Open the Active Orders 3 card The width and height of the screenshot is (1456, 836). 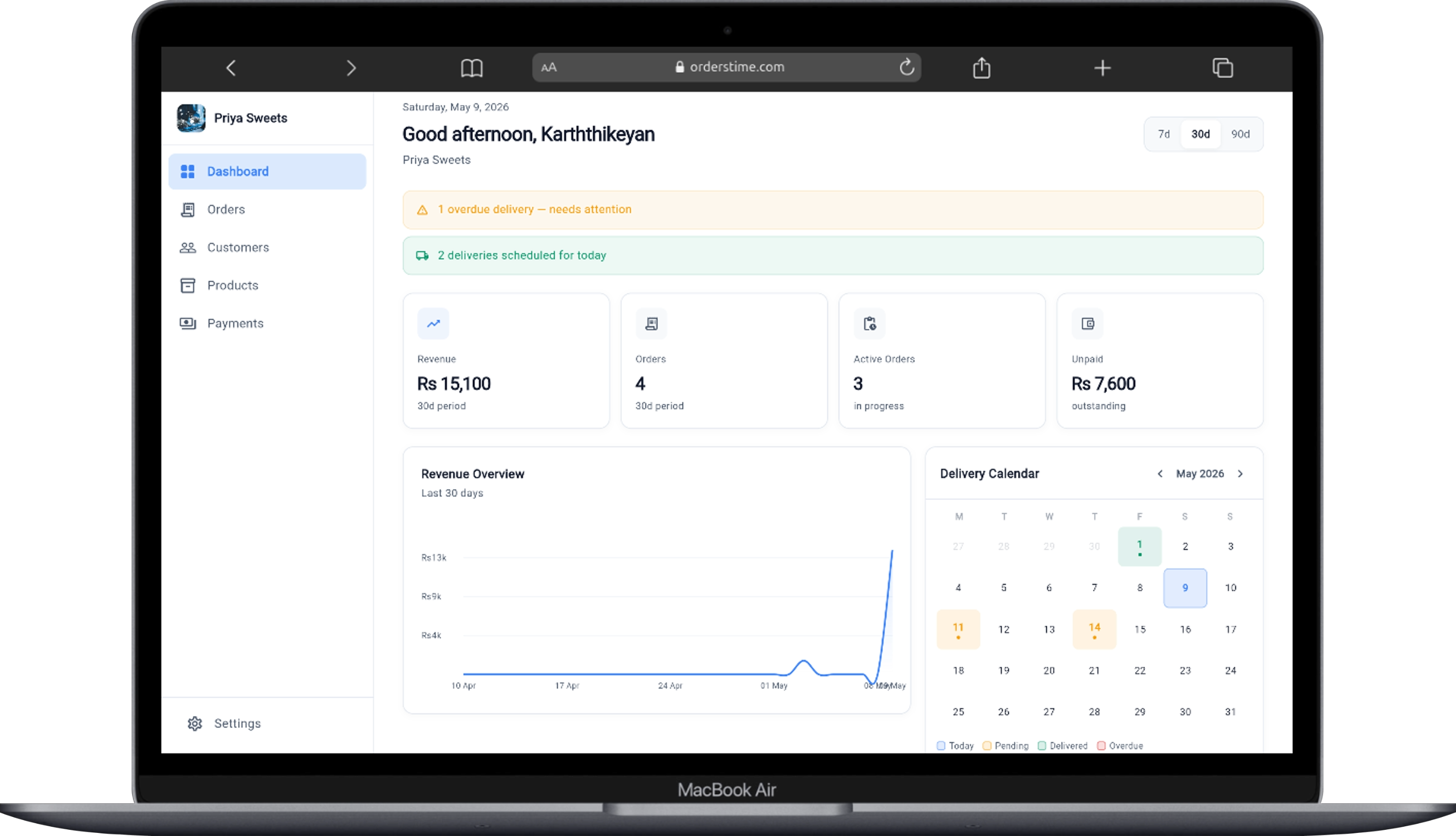click(942, 360)
